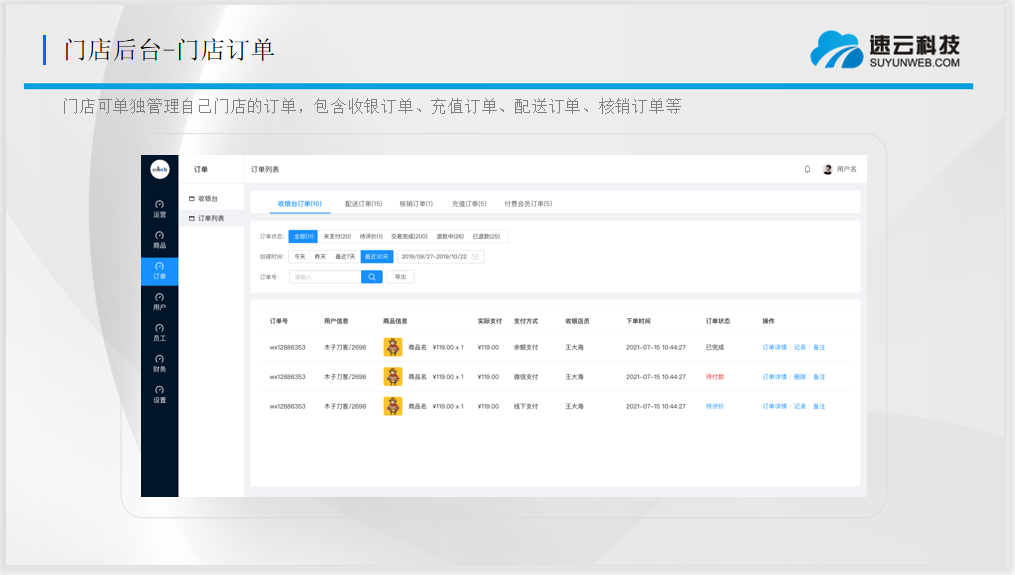Open 订单详情 for the 待付款 order
Image resolution: width=1015 pixels, height=575 pixels.
click(x=775, y=377)
